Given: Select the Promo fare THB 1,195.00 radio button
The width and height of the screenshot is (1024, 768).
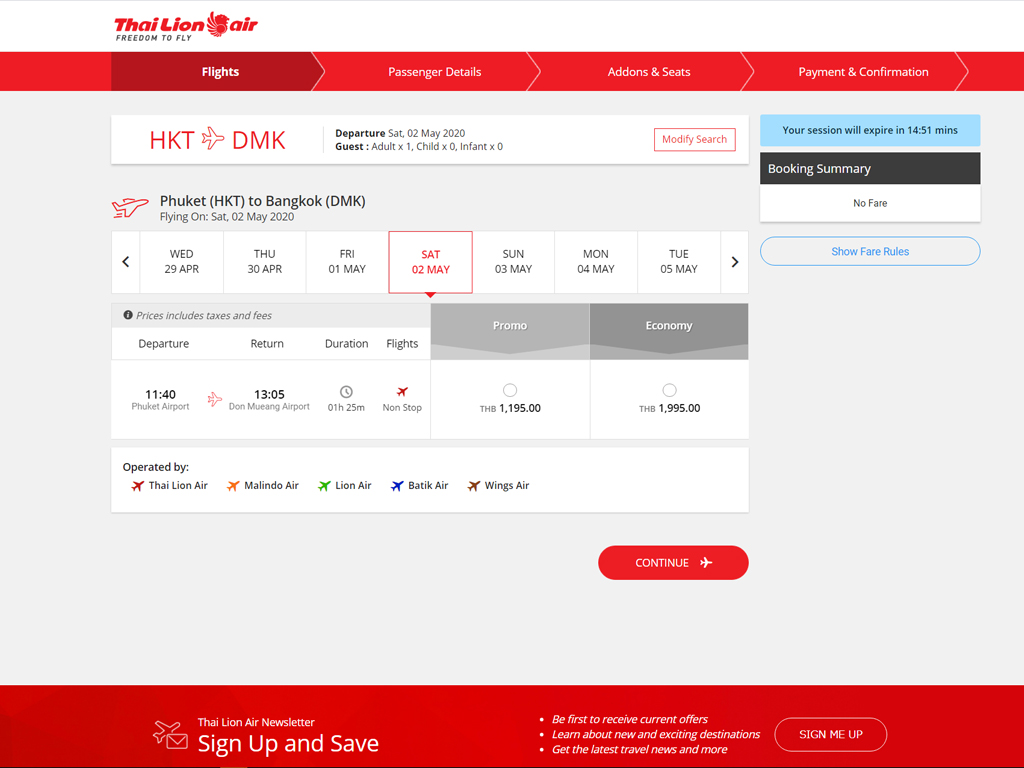Looking at the screenshot, I should [510, 390].
